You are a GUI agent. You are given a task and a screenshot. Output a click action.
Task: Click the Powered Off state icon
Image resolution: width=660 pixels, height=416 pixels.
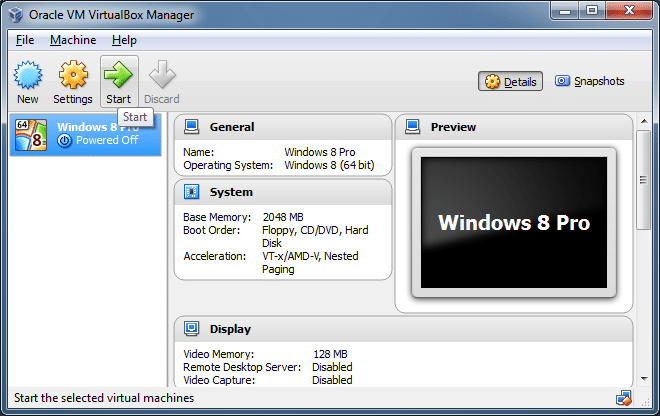point(64,141)
